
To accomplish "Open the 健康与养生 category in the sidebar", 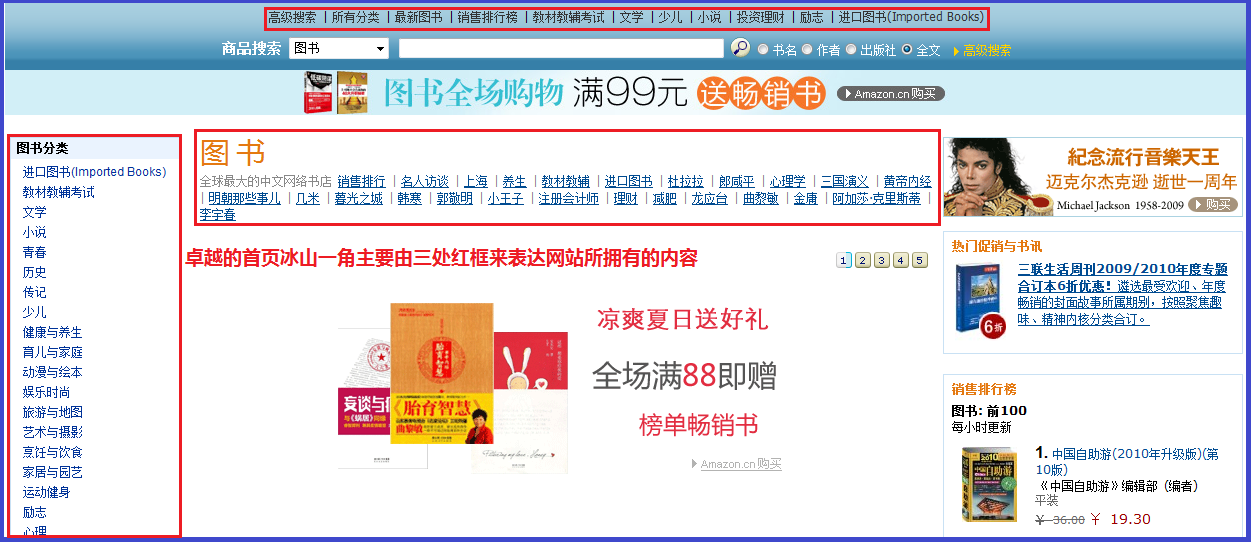I will 53,332.
